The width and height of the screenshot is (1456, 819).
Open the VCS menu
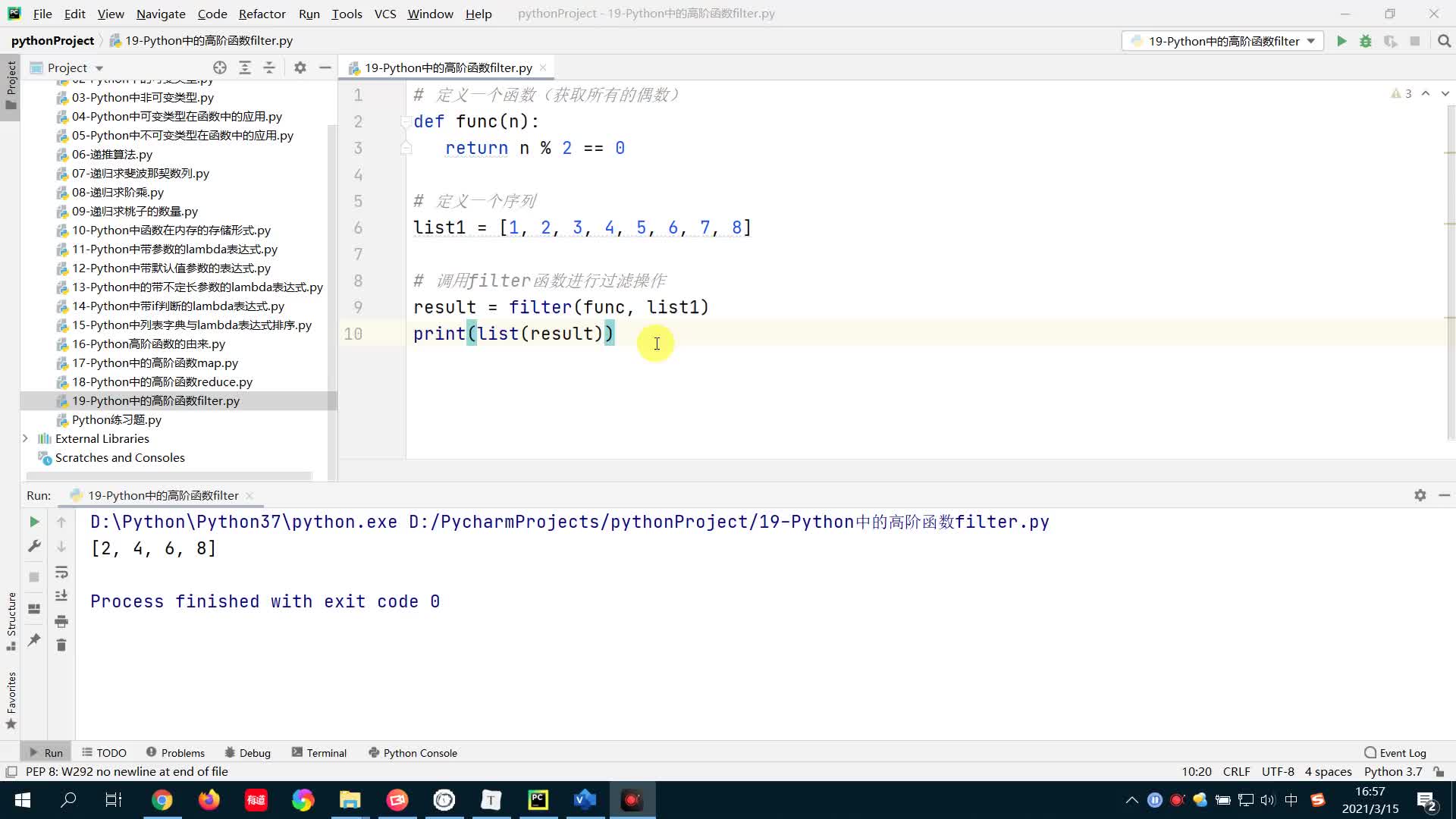coord(385,14)
